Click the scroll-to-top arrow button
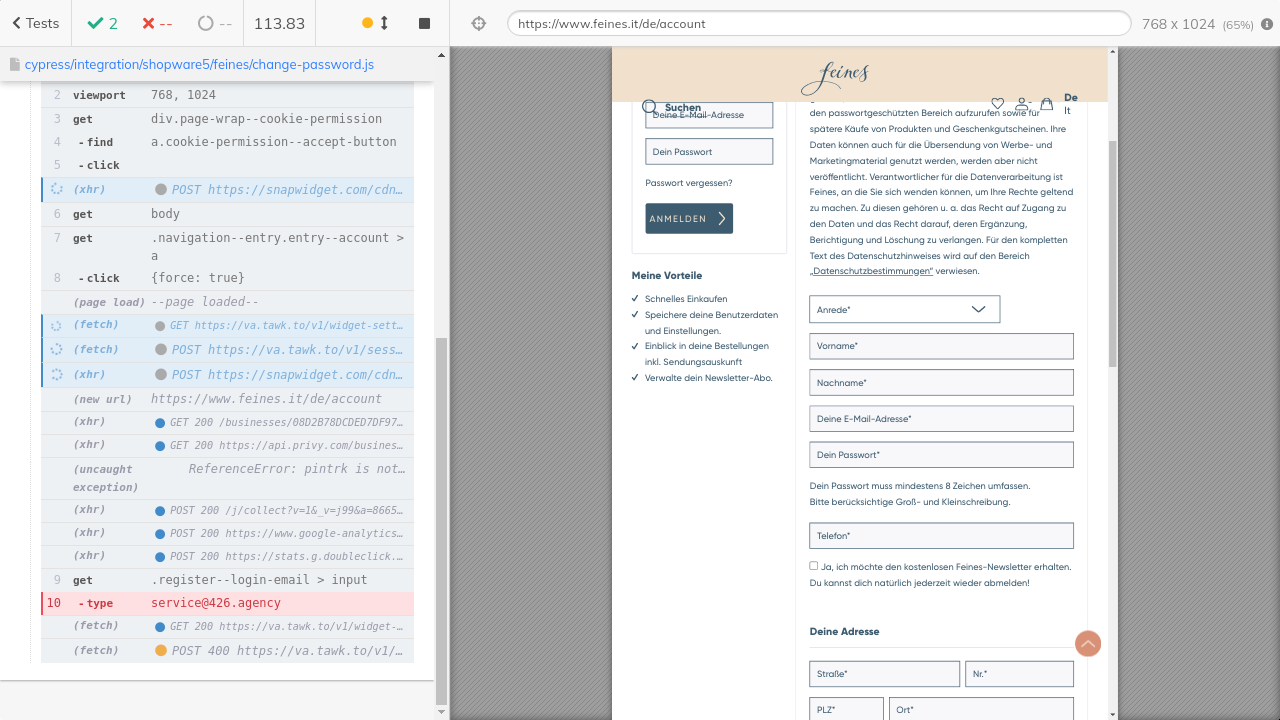This screenshot has width=1280, height=720. [x=1088, y=644]
